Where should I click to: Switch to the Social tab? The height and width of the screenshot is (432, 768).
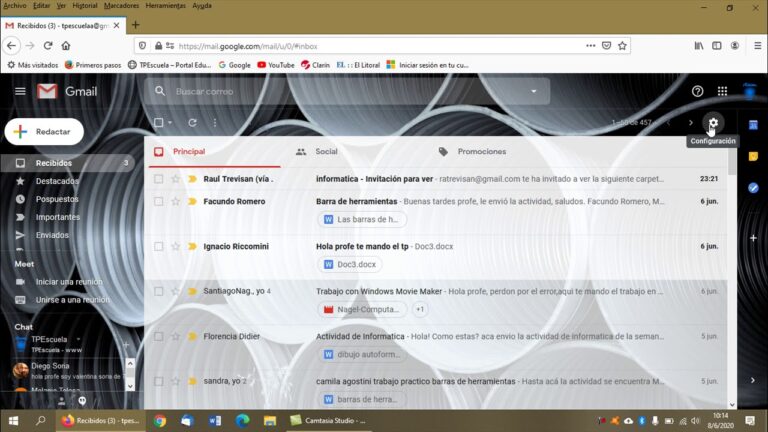point(317,152)
